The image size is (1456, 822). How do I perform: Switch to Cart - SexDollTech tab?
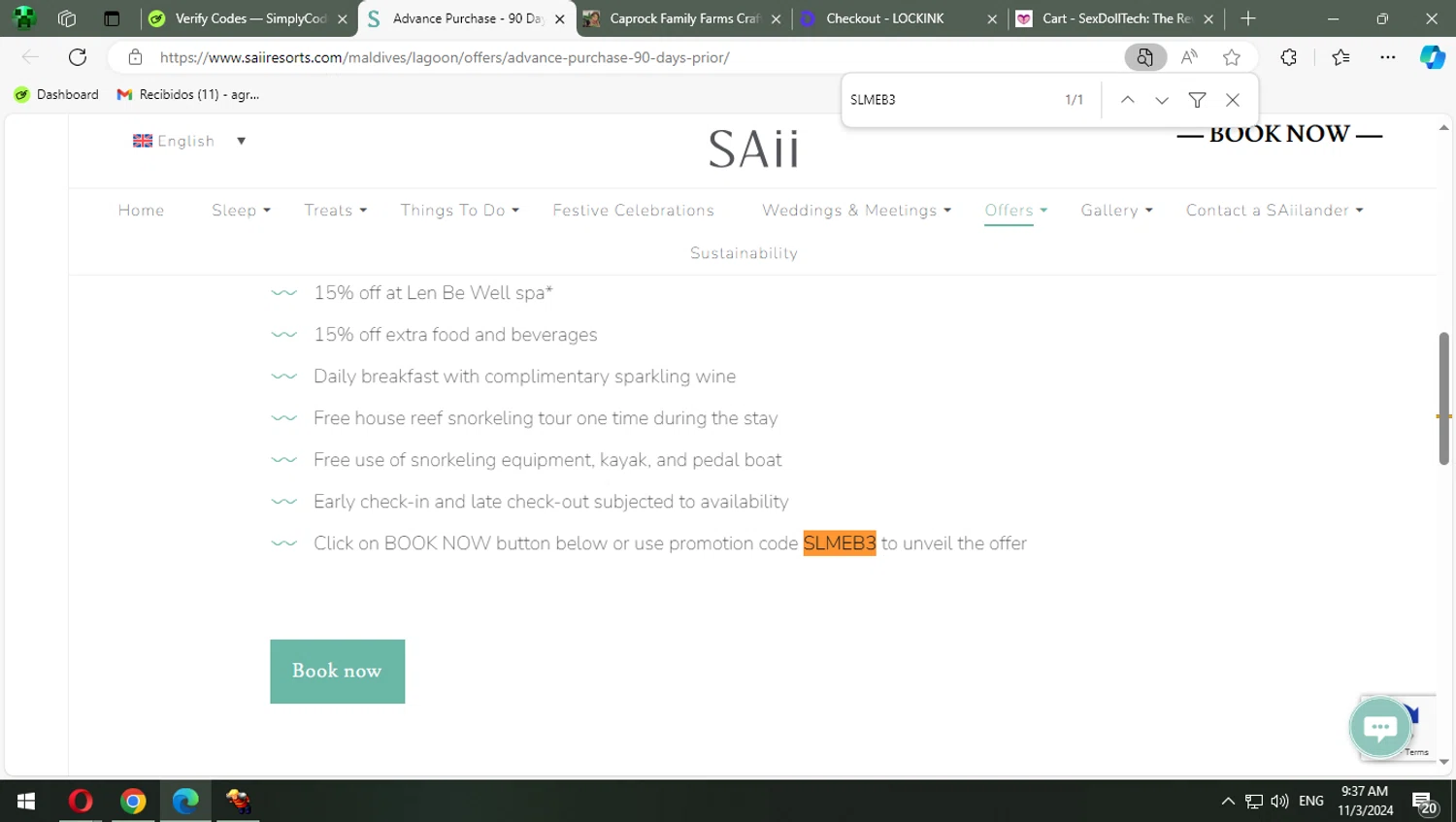(x=1116, y=18)
